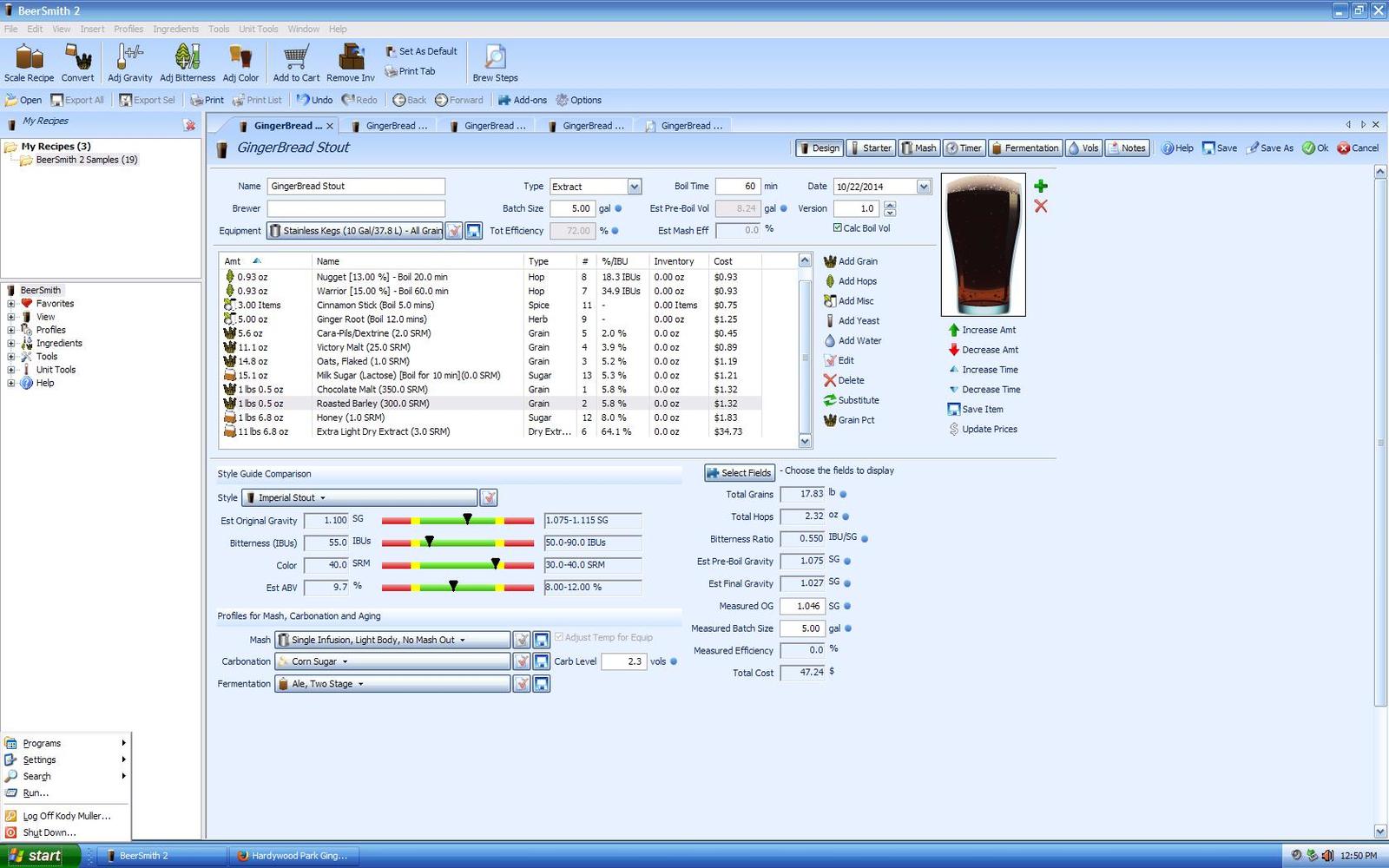
Task: Click the Cancel button
Action: coord(1359,148)
